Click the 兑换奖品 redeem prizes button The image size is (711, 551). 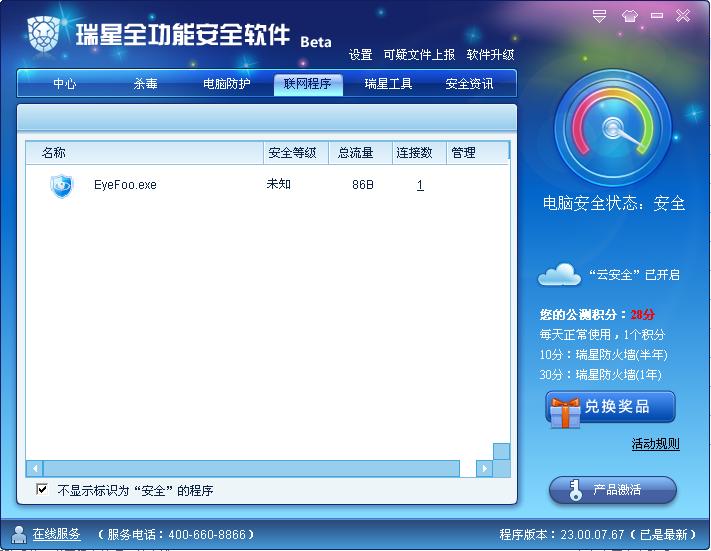click(610, 407)
